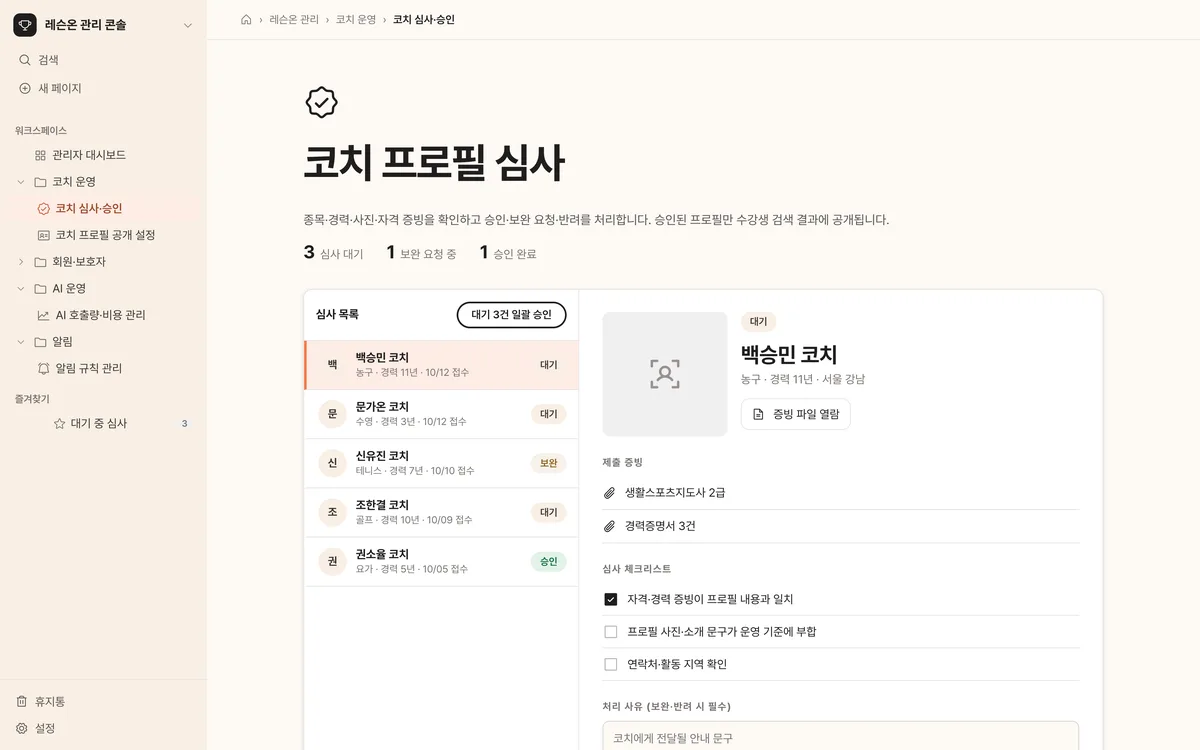Click 대기 3건 일괄 승인 button

pos(512,314)
